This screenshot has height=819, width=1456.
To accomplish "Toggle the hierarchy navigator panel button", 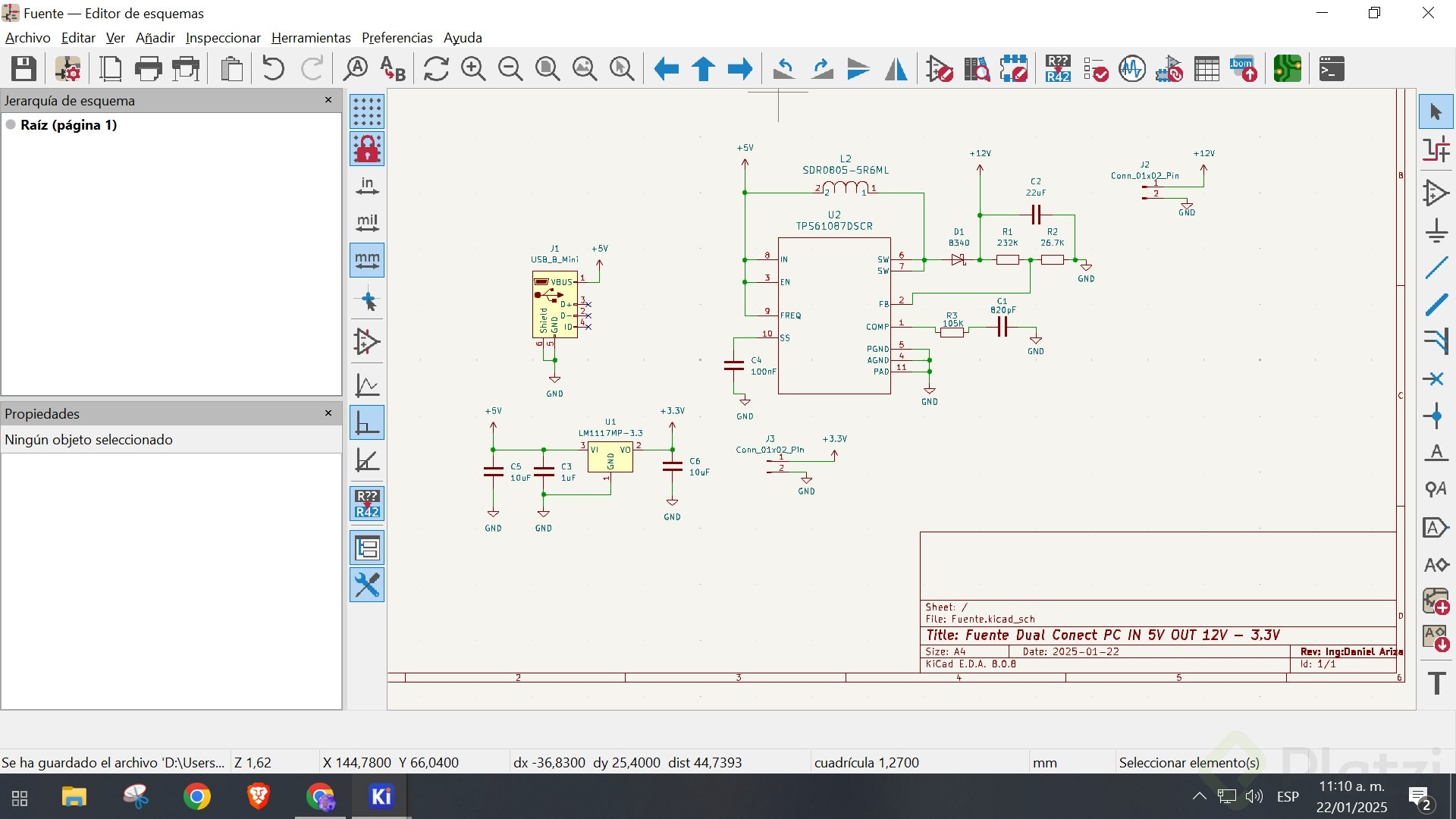I will click(367, 548).
